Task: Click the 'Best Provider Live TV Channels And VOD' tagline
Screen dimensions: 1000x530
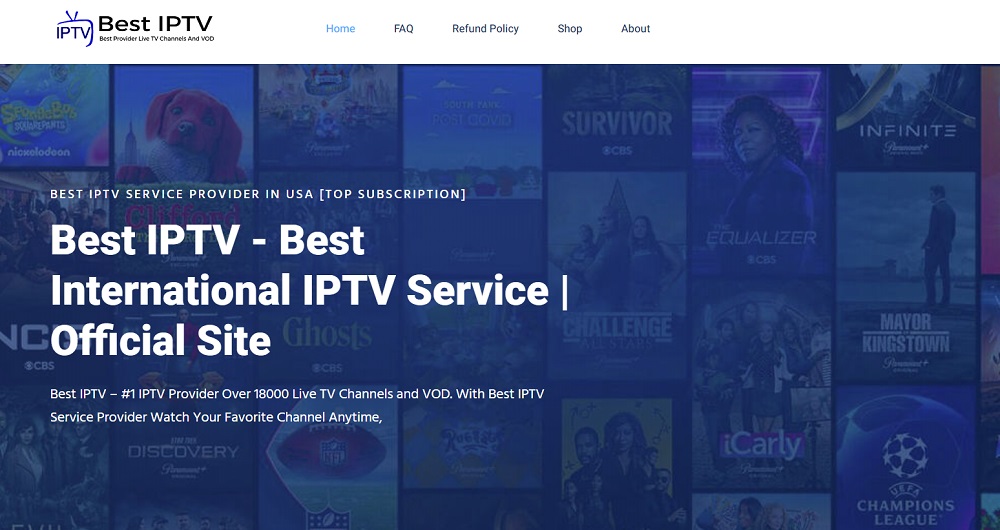Action: (157, 39)
